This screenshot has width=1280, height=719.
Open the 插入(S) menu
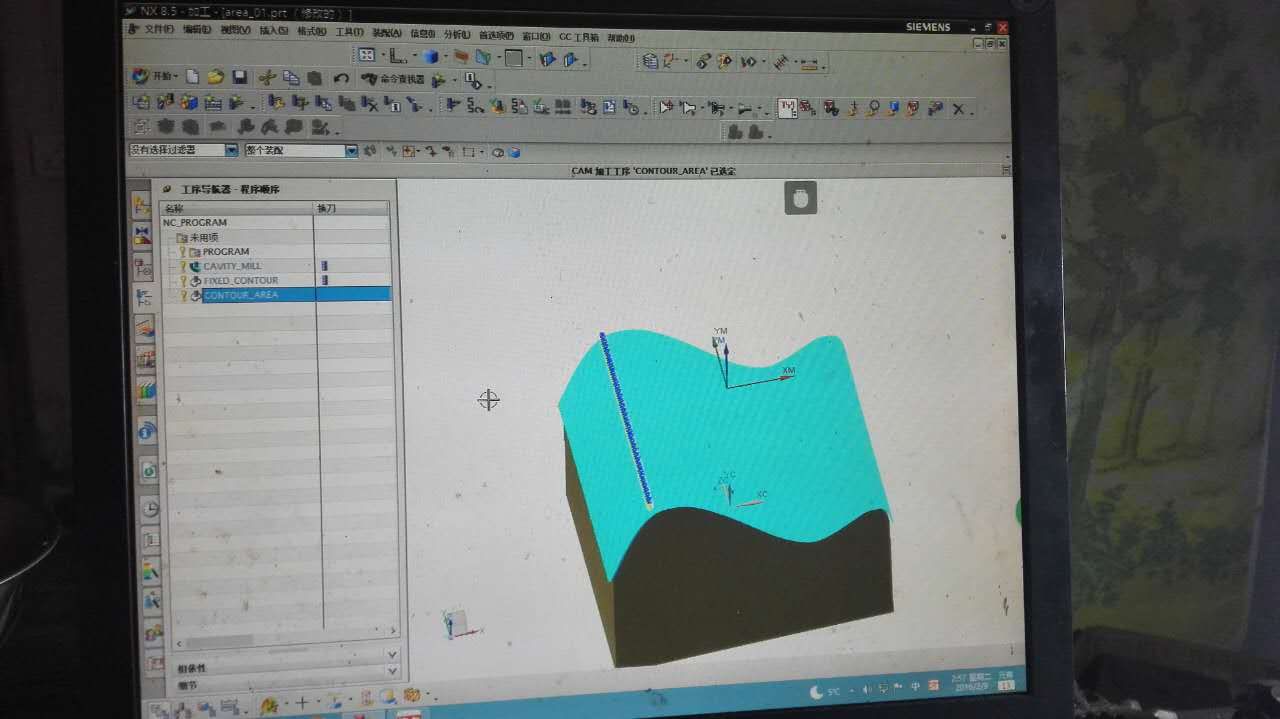[x=274, y=31]
